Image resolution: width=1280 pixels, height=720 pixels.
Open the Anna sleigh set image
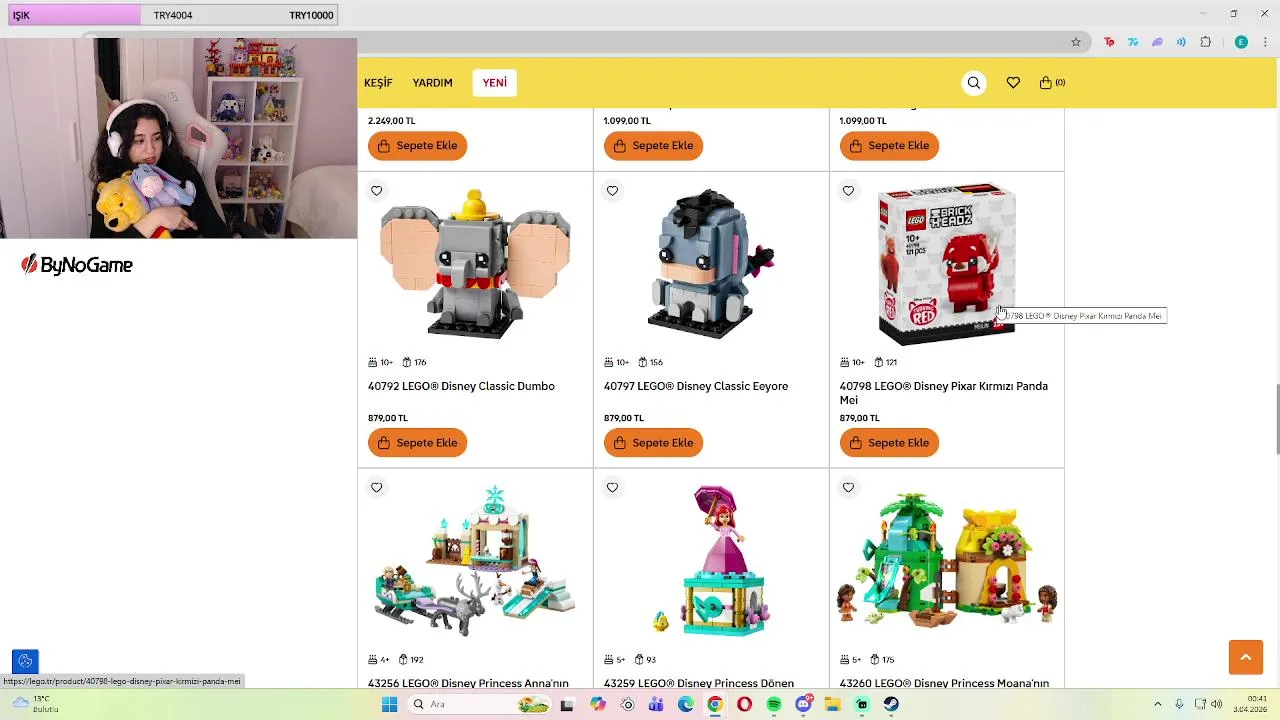click(475, 560)
